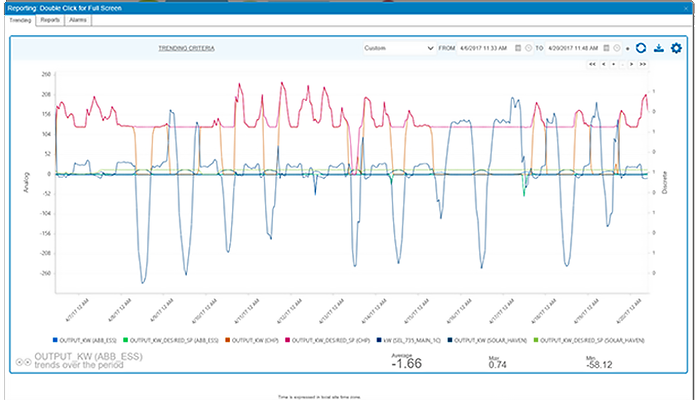Click legend label OUTPUT_KW (ABB_ESS)
The image size is (700, 400).
click(88, 340)
